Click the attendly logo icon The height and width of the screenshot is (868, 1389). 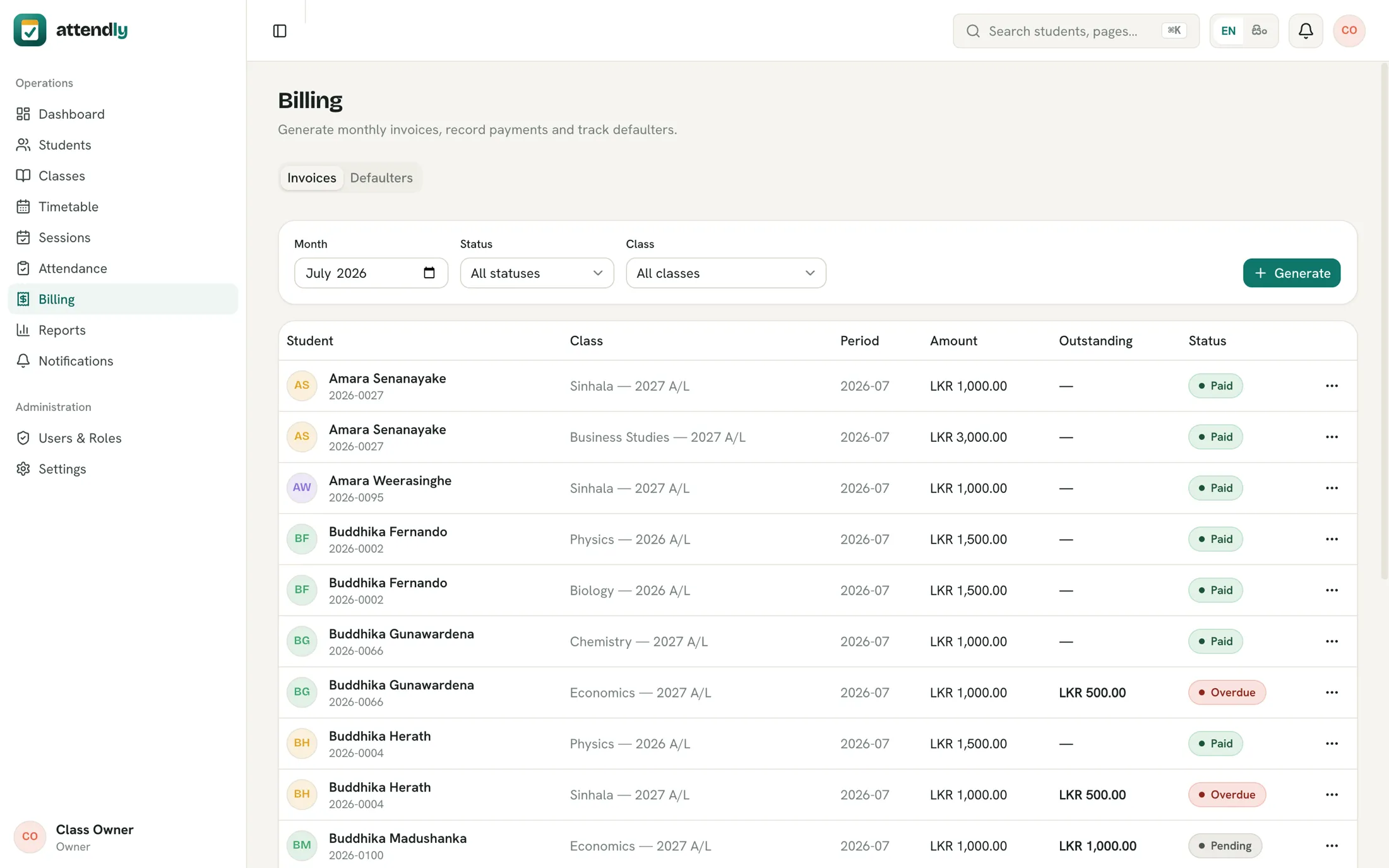30,30
